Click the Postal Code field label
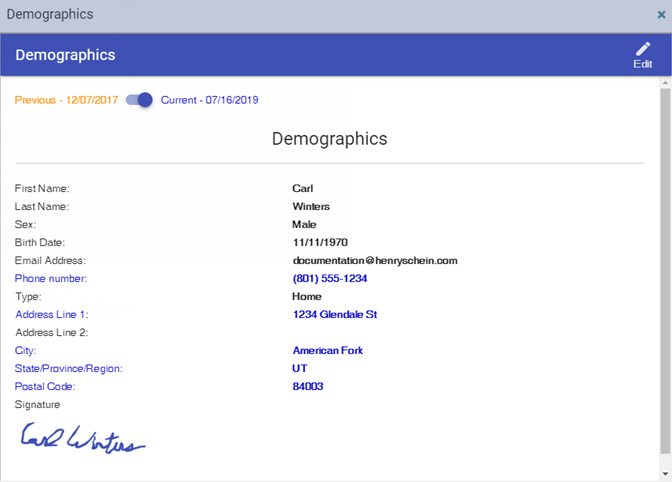672x482 pixels. tap(45, 386)
